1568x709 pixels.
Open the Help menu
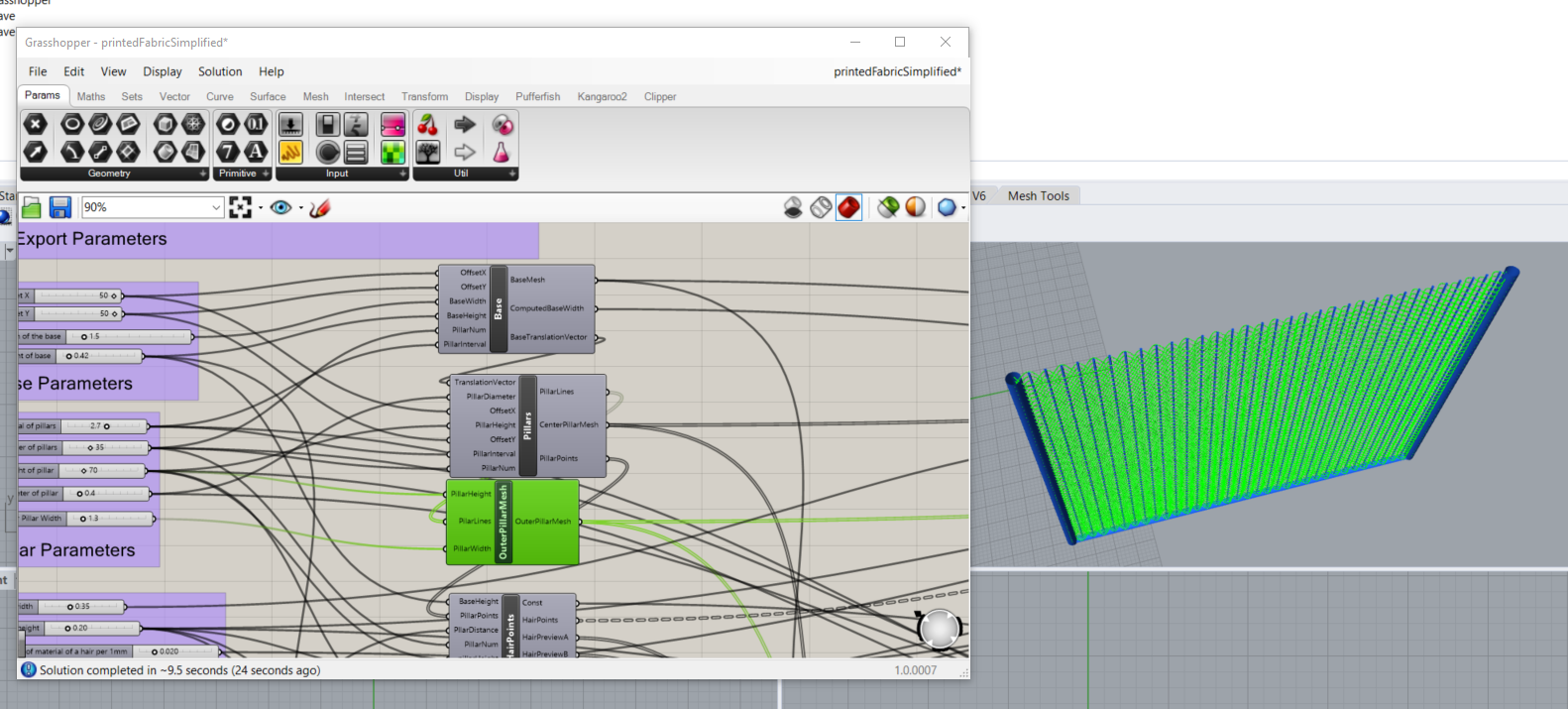pos(272,71)
